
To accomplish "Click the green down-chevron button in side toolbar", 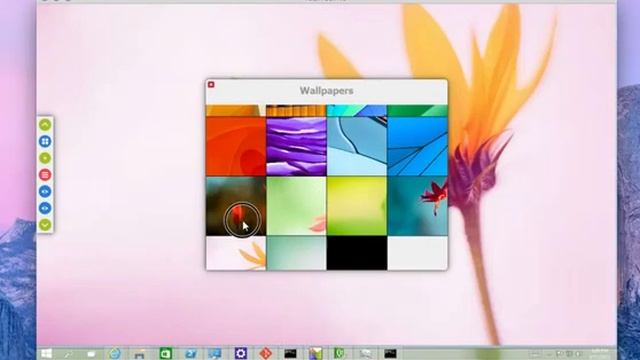I will (x=45, y=225).
